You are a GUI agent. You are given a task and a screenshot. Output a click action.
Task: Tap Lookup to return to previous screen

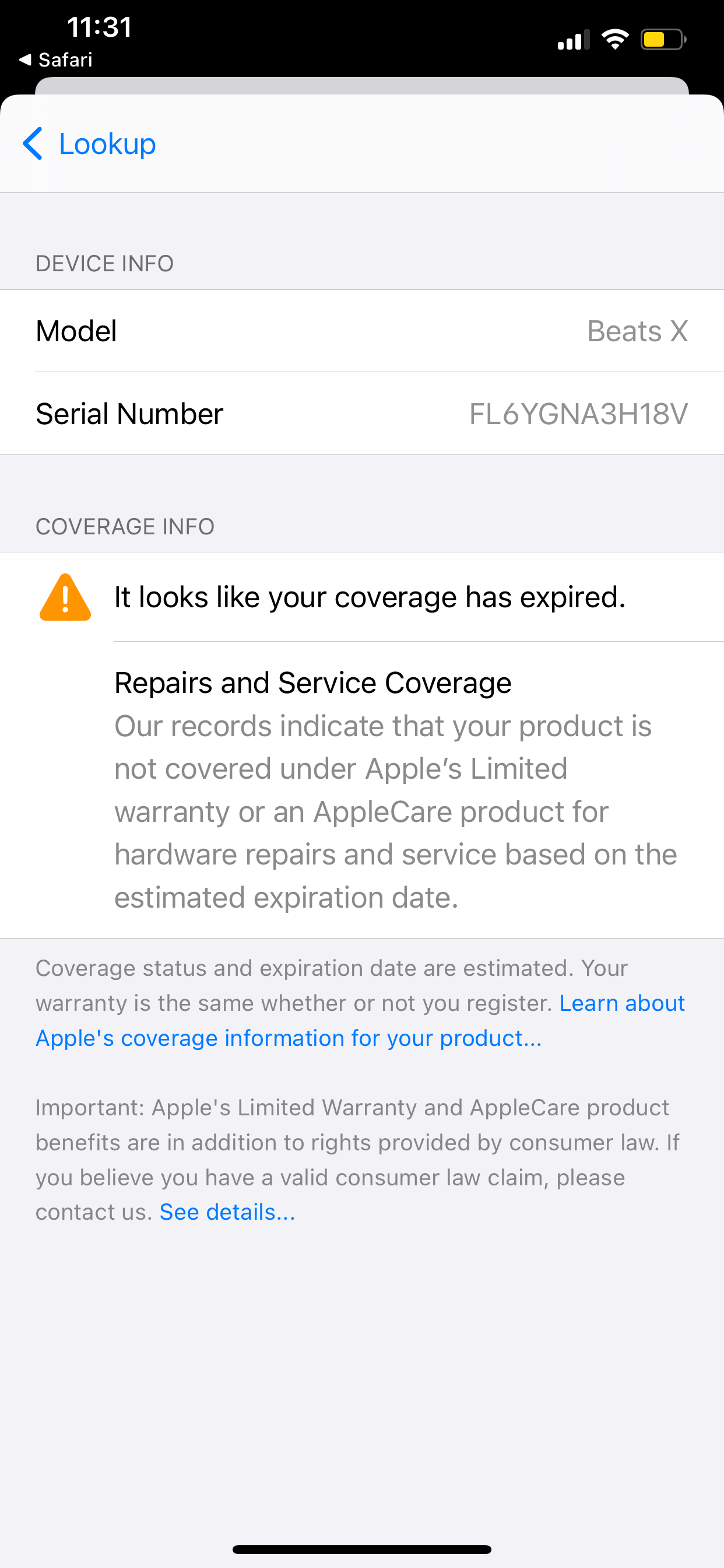click(x=107, y=144)
